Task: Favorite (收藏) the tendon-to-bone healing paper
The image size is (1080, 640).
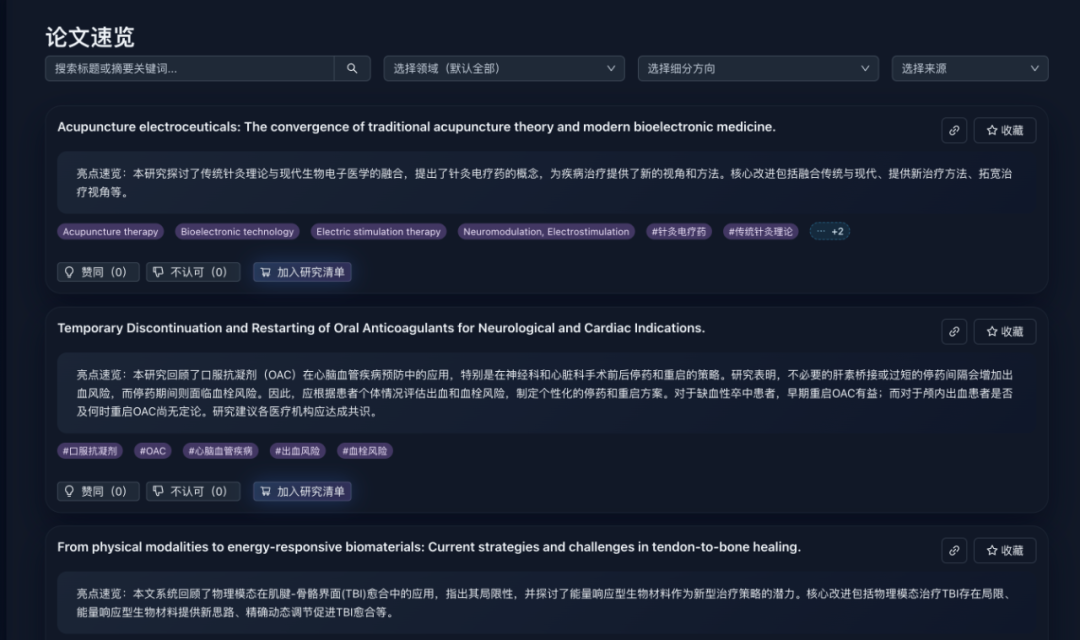Action: (1005, 550)
